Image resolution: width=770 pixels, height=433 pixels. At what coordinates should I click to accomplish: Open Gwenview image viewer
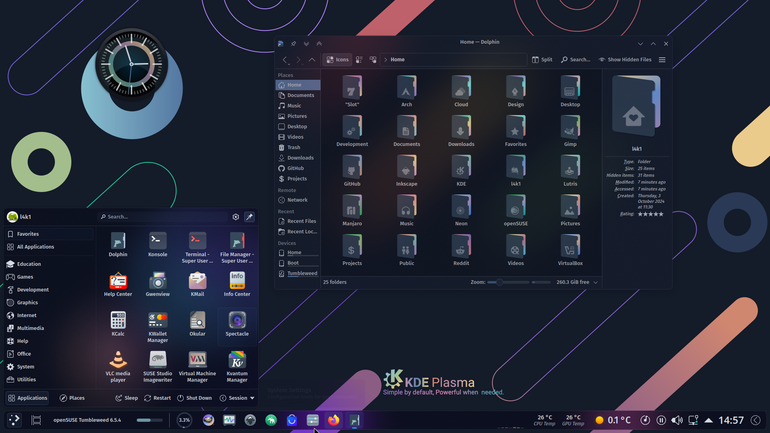[158, 284]
